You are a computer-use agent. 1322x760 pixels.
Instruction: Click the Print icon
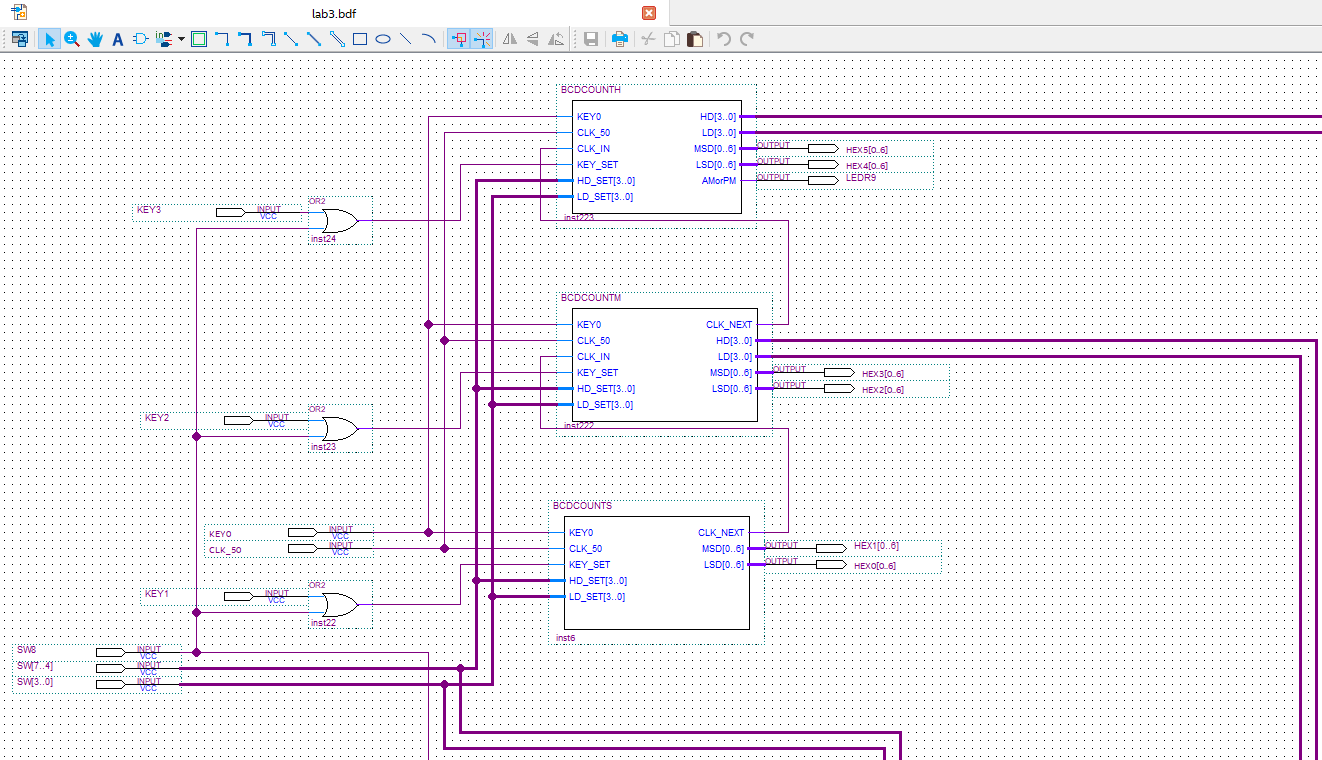(620, 39)
